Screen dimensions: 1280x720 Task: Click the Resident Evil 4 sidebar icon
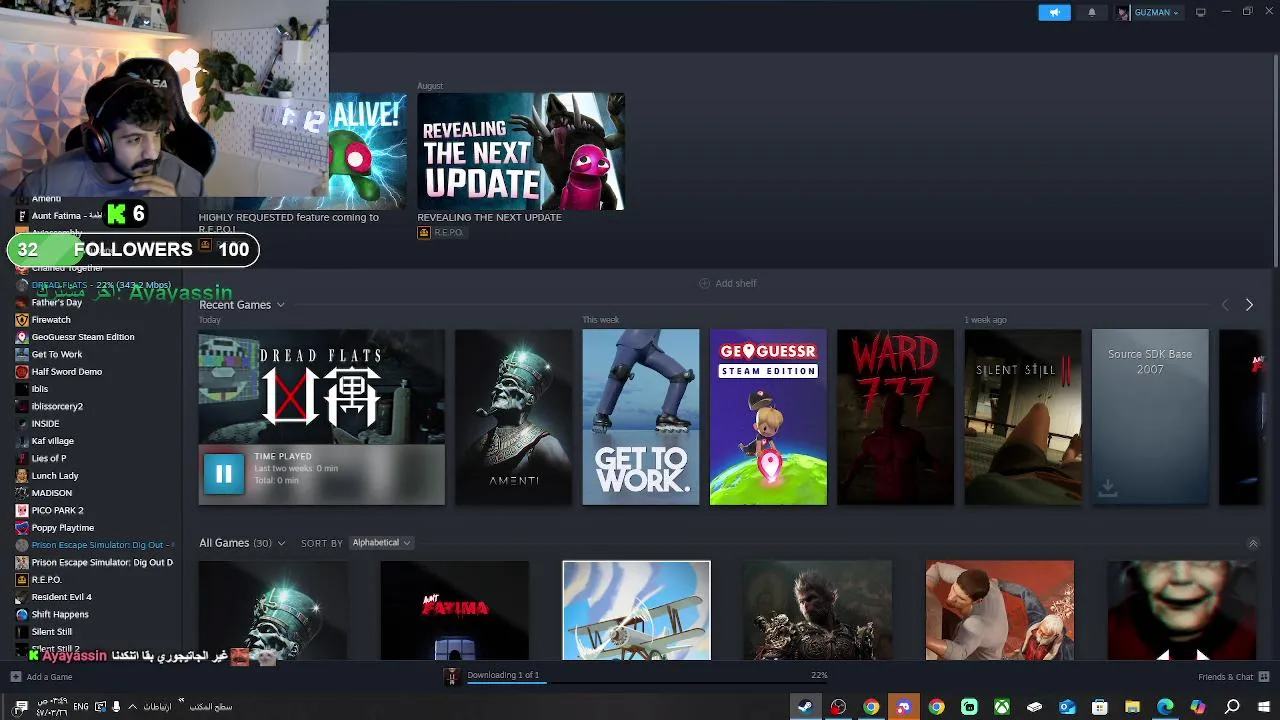point(22,597)
